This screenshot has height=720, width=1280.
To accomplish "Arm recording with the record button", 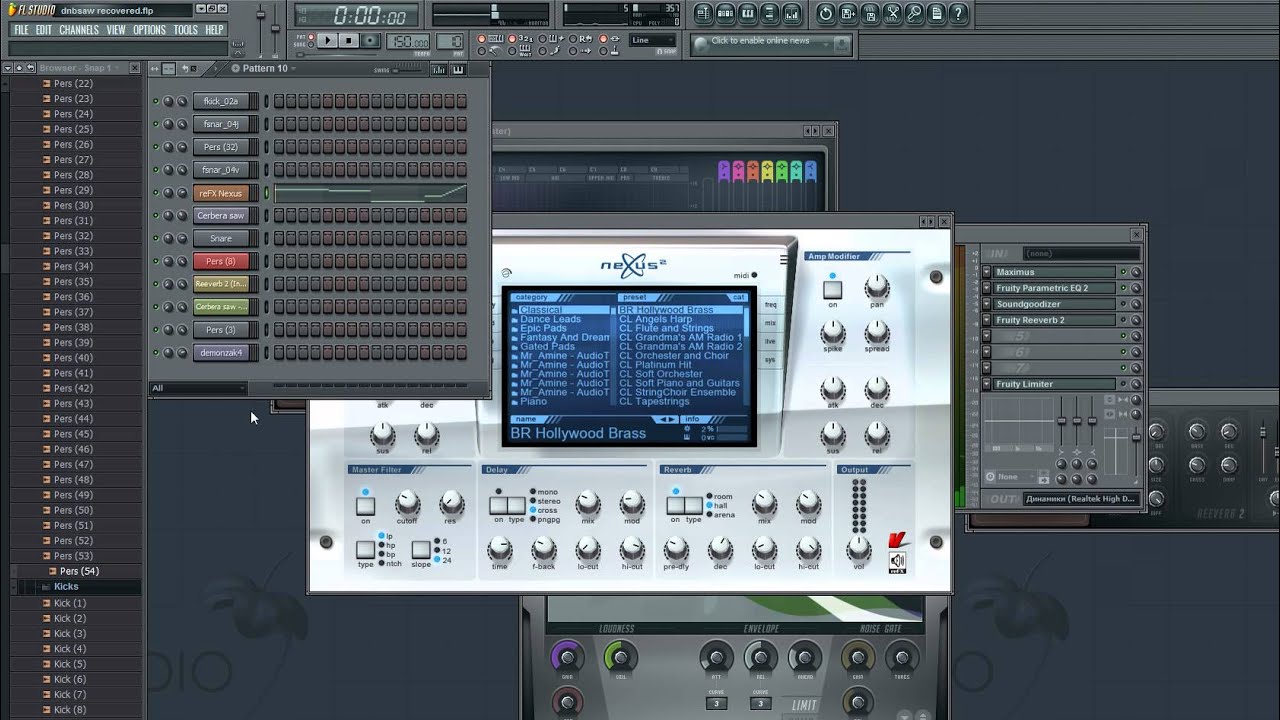I will point(371,41).
